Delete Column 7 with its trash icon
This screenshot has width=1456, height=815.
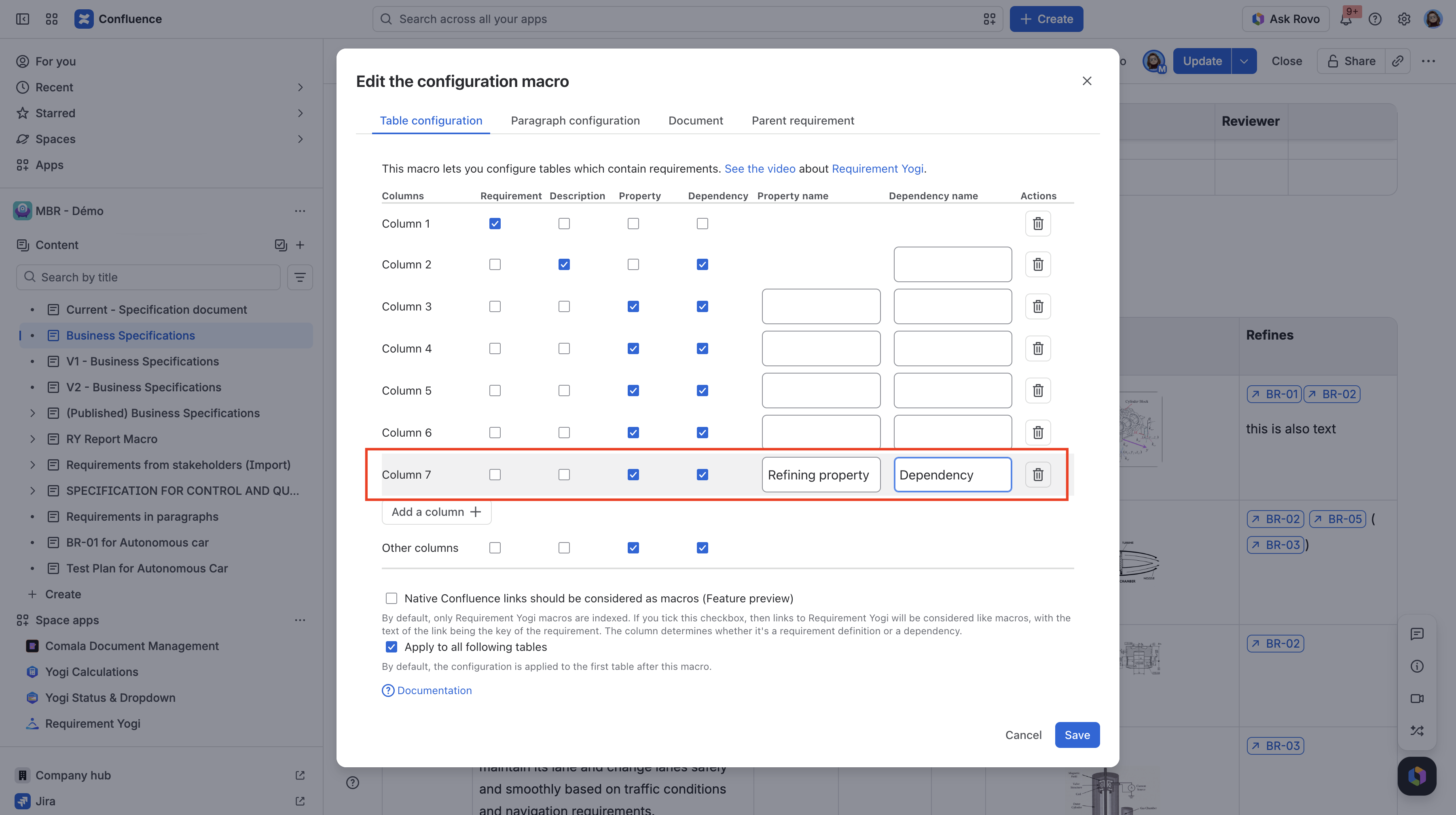coord(1038,475)
